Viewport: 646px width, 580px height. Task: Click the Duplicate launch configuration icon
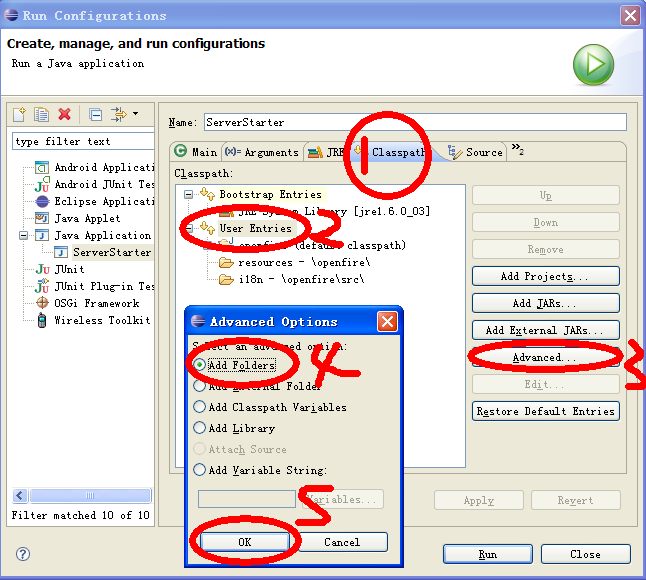[41, 114]
